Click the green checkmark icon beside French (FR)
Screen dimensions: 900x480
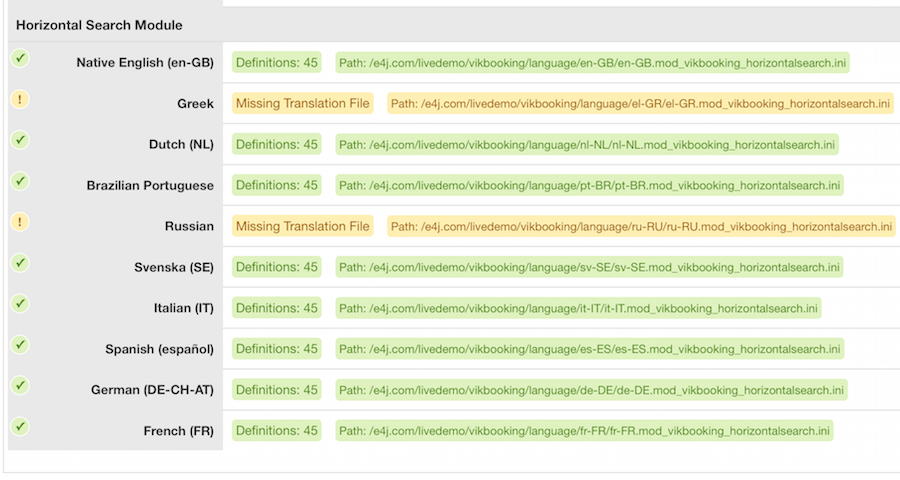pos(20,427)
